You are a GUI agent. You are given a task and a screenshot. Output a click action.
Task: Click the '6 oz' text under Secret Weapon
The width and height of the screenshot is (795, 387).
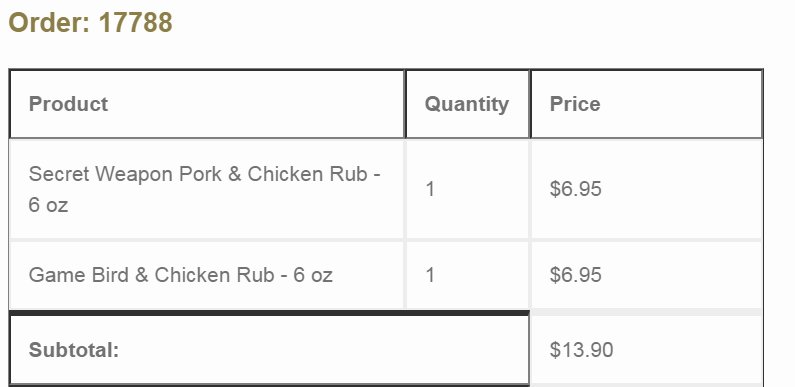click(x=48, y=205)
